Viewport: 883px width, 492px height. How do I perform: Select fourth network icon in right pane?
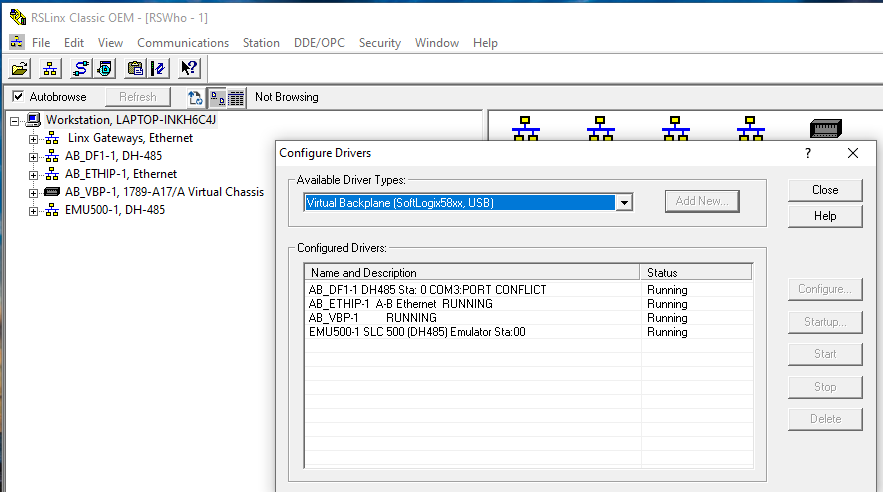click(x=751, y=128)
